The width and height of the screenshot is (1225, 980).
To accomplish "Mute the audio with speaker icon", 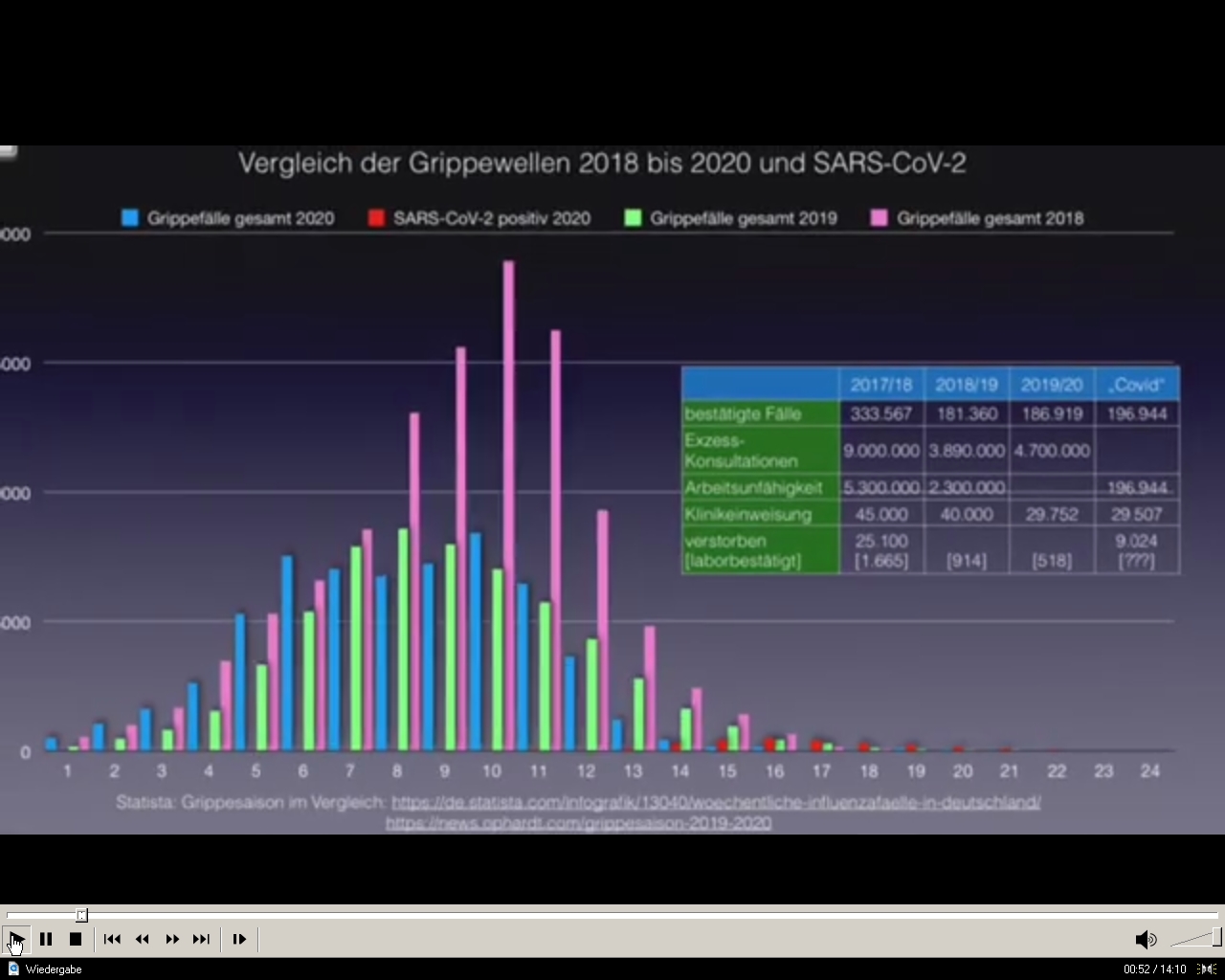I will click(1145, 939).
